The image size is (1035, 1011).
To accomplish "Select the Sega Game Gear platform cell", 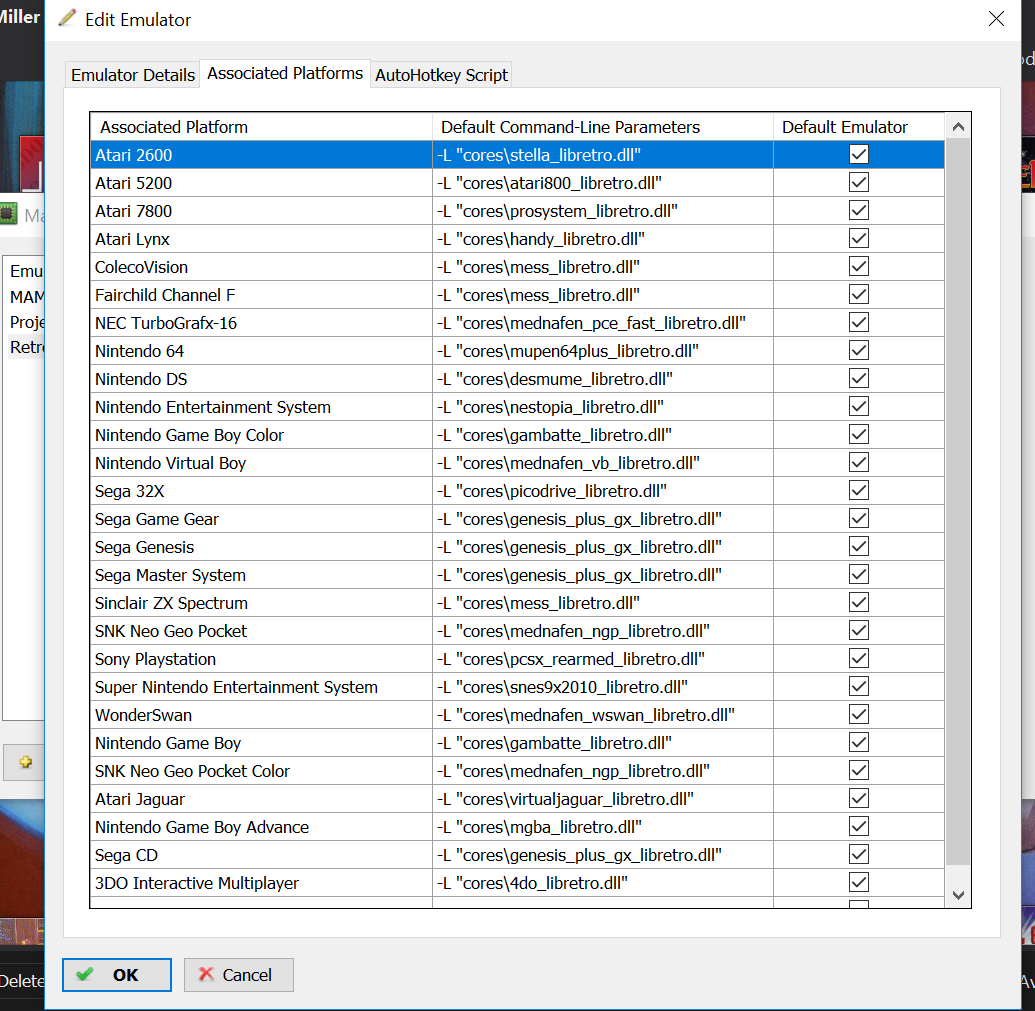I will (261, 519).
